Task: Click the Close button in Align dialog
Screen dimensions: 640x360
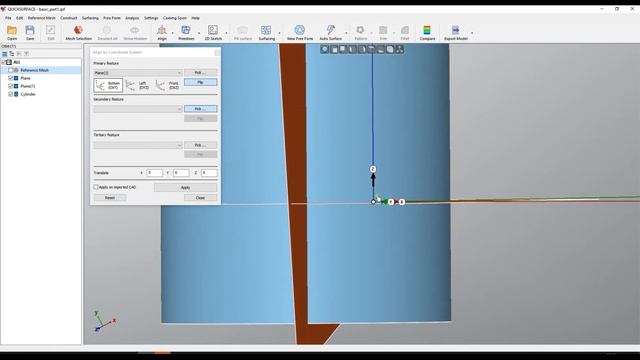Action: [x=200, y=198]
